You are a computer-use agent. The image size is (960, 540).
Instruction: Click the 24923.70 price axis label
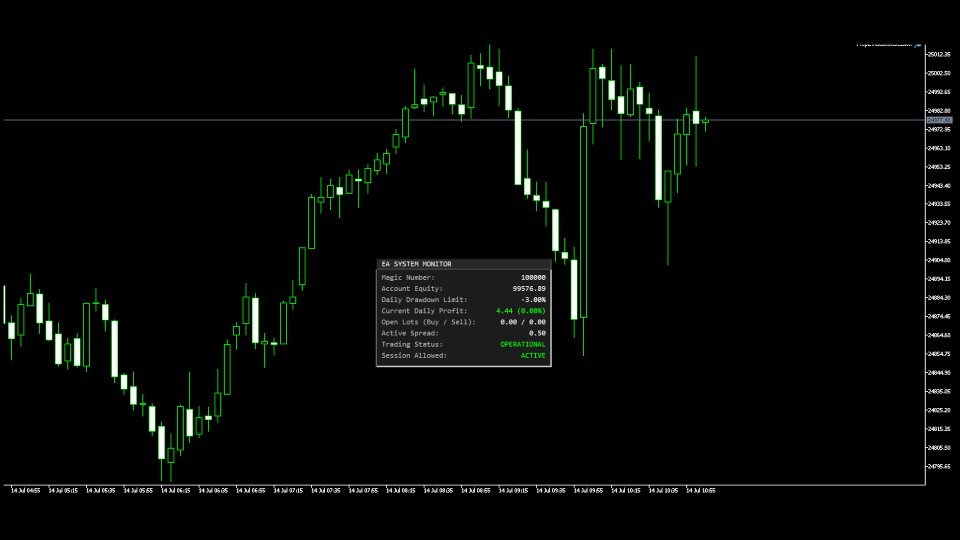coord(939,223)
